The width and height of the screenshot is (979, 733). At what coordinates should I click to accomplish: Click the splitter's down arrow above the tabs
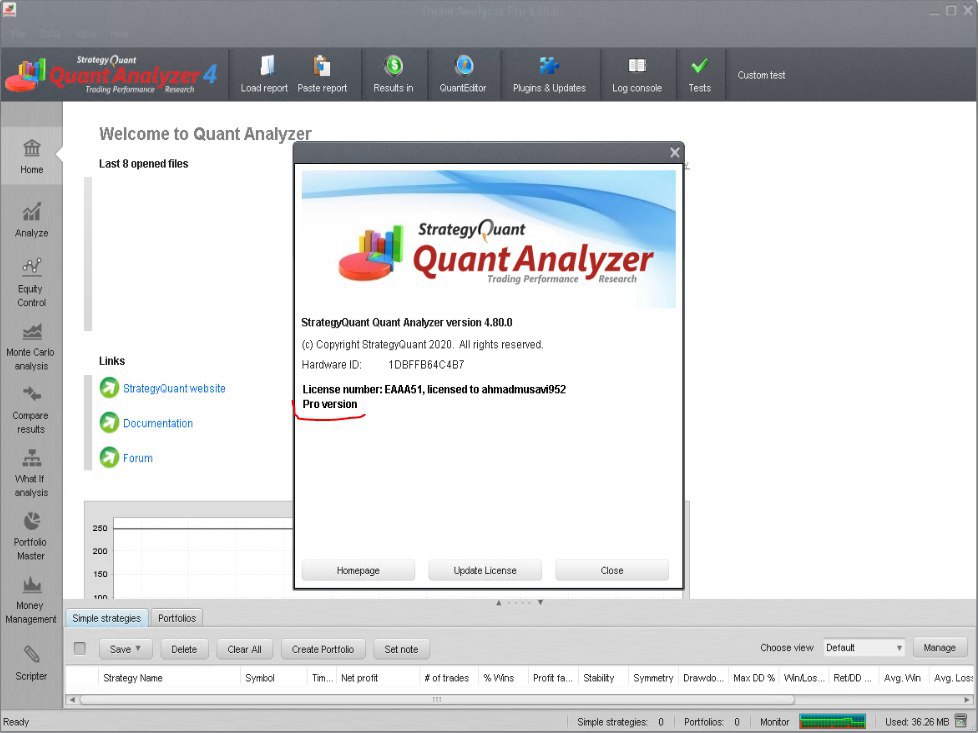tap(540, 603)
